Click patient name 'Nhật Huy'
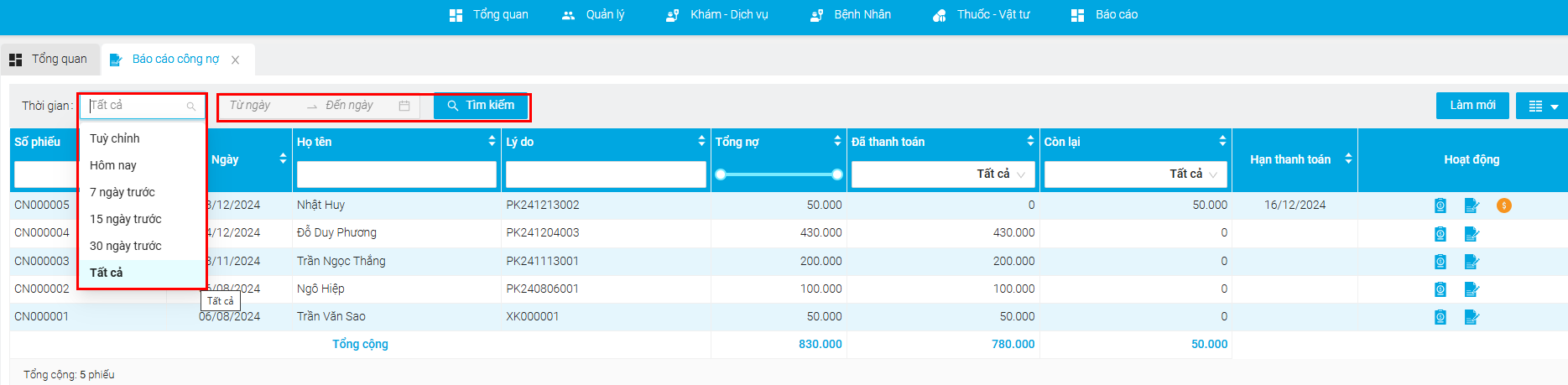 point(320,206)
